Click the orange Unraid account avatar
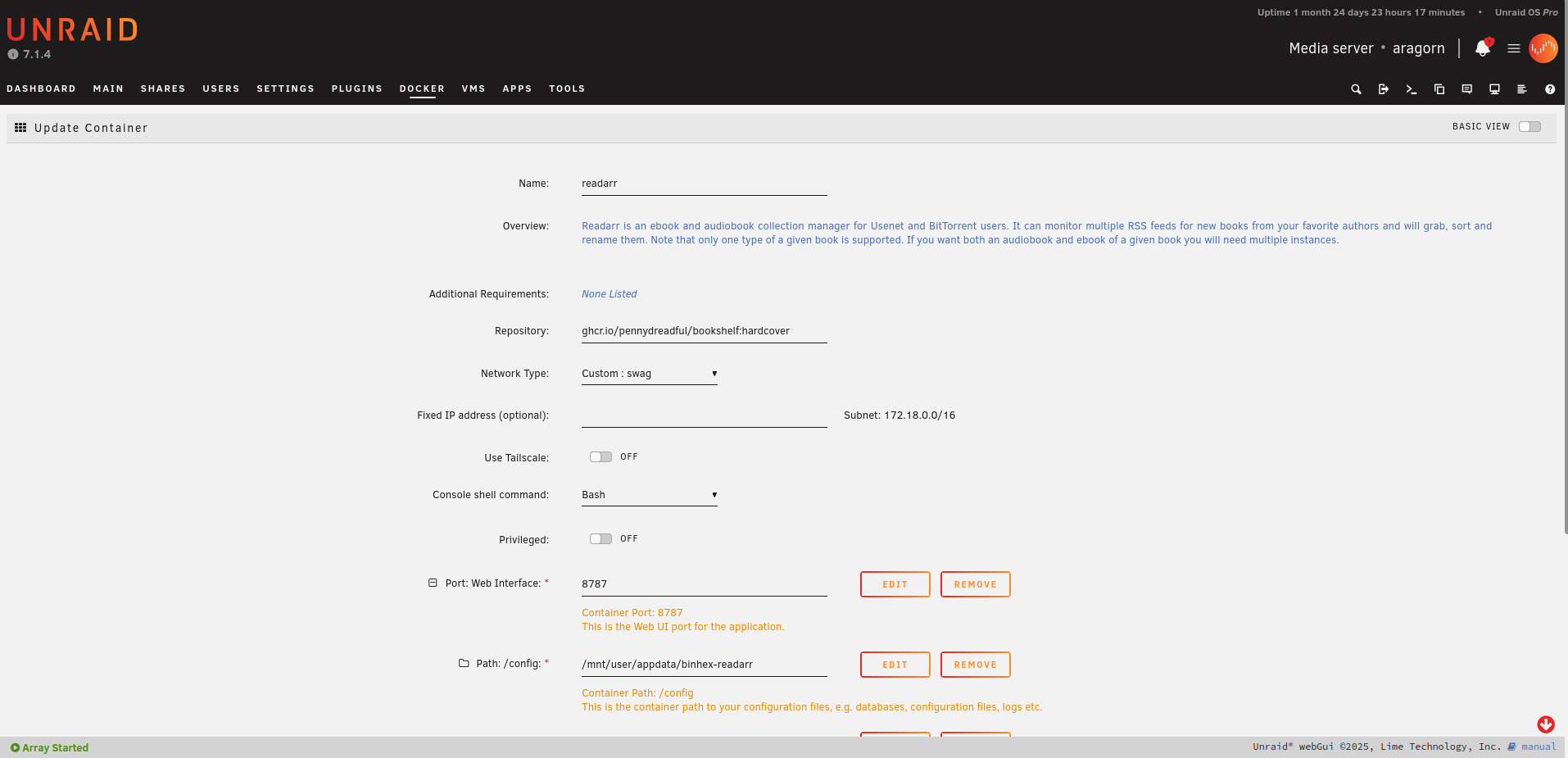 [x=1543, y=48]
